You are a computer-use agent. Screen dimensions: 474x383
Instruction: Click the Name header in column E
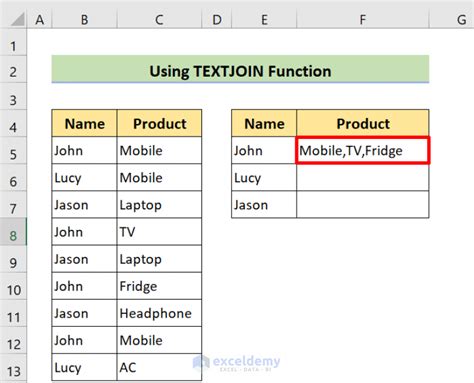click(264, 123)
